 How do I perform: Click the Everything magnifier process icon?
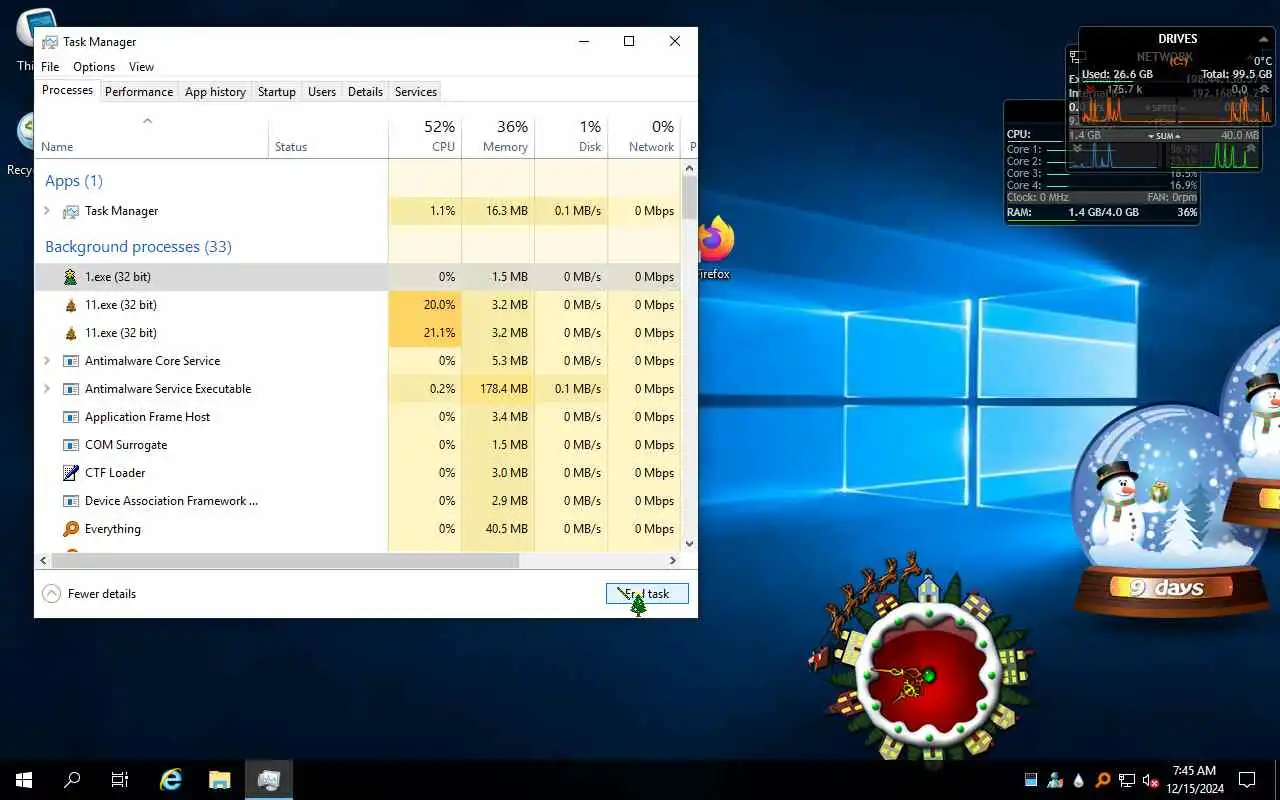[71, 529]
